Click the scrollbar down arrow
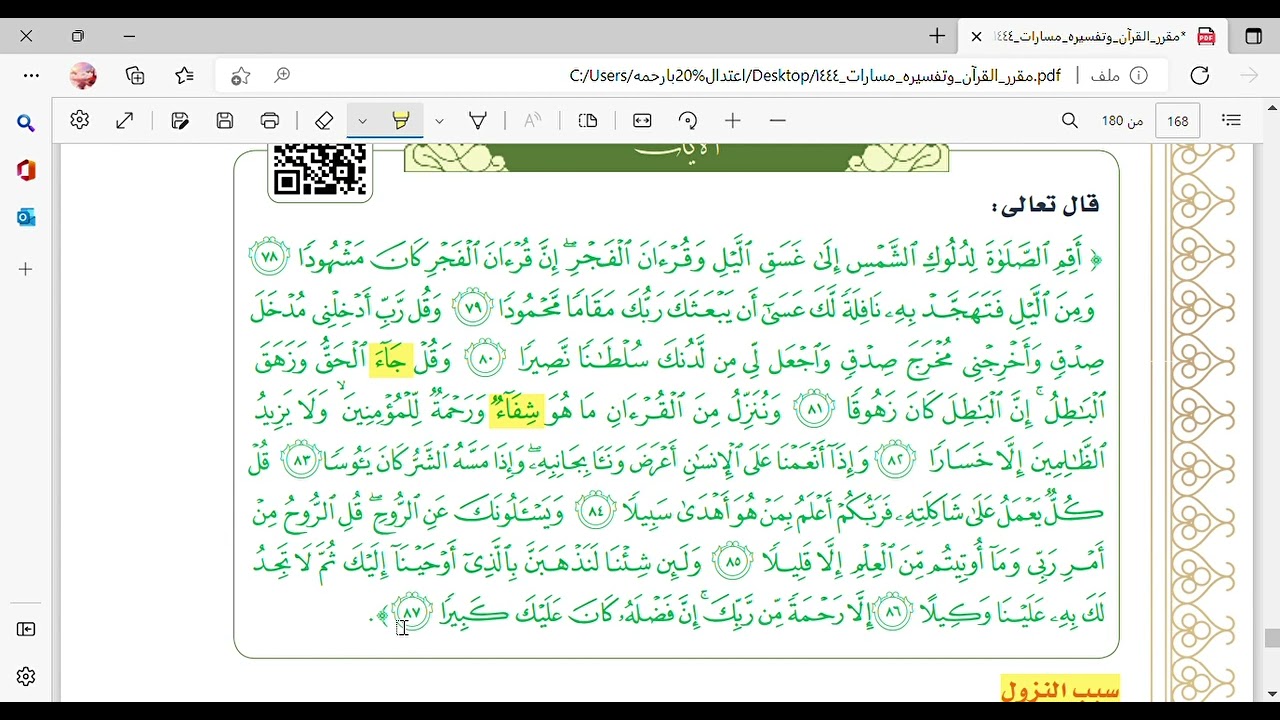Viewport: 1280px width, 720px height. point(1272,693)
